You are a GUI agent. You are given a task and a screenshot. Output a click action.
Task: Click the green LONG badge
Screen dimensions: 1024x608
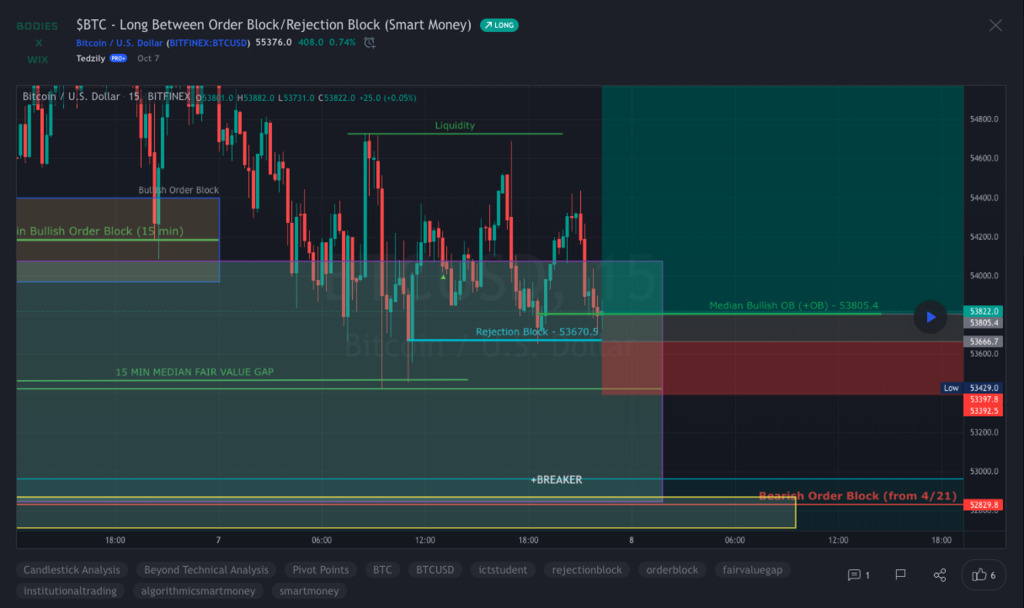(x=499, y=25)
